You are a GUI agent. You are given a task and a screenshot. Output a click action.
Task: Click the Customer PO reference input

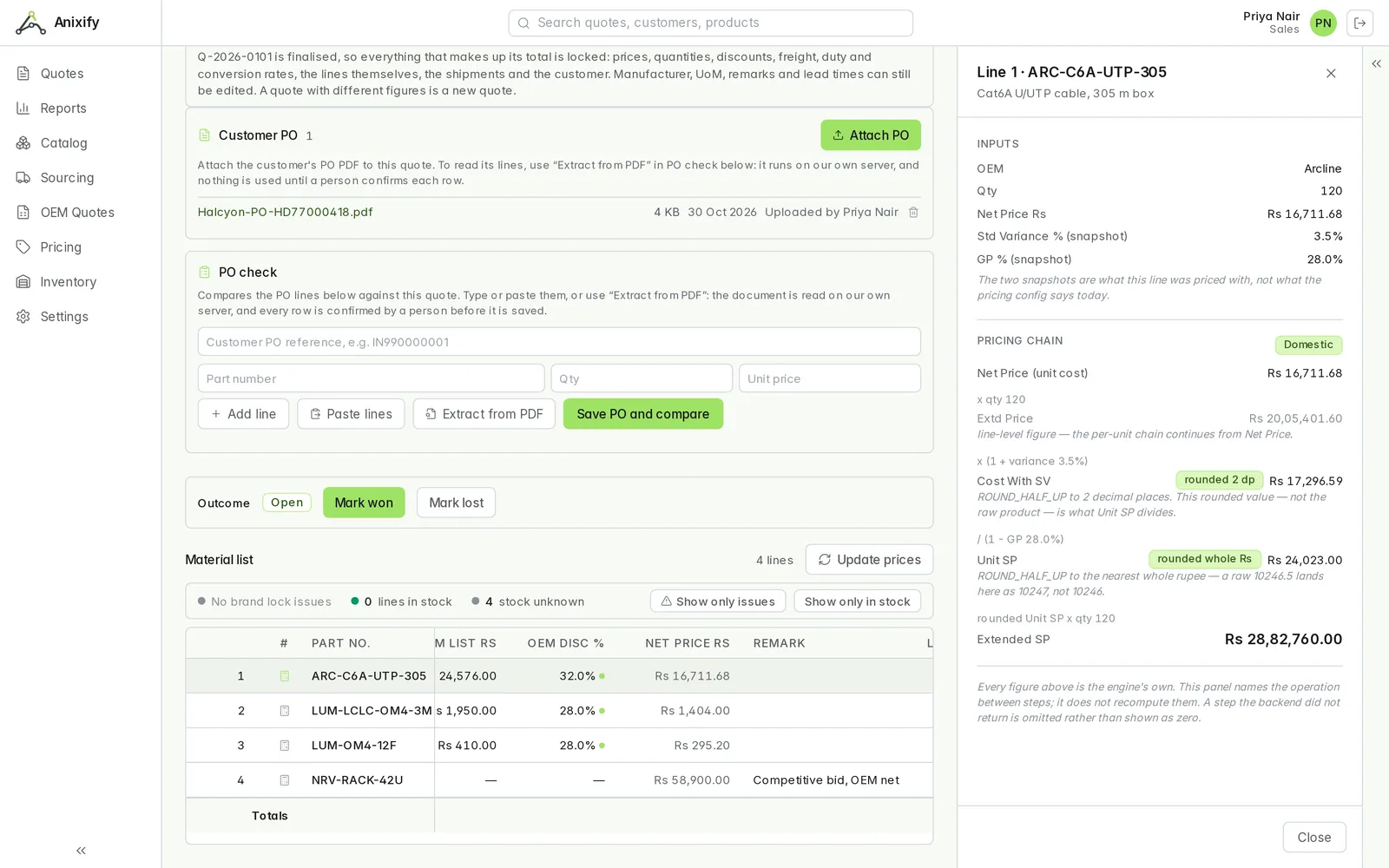pos(559,342)
